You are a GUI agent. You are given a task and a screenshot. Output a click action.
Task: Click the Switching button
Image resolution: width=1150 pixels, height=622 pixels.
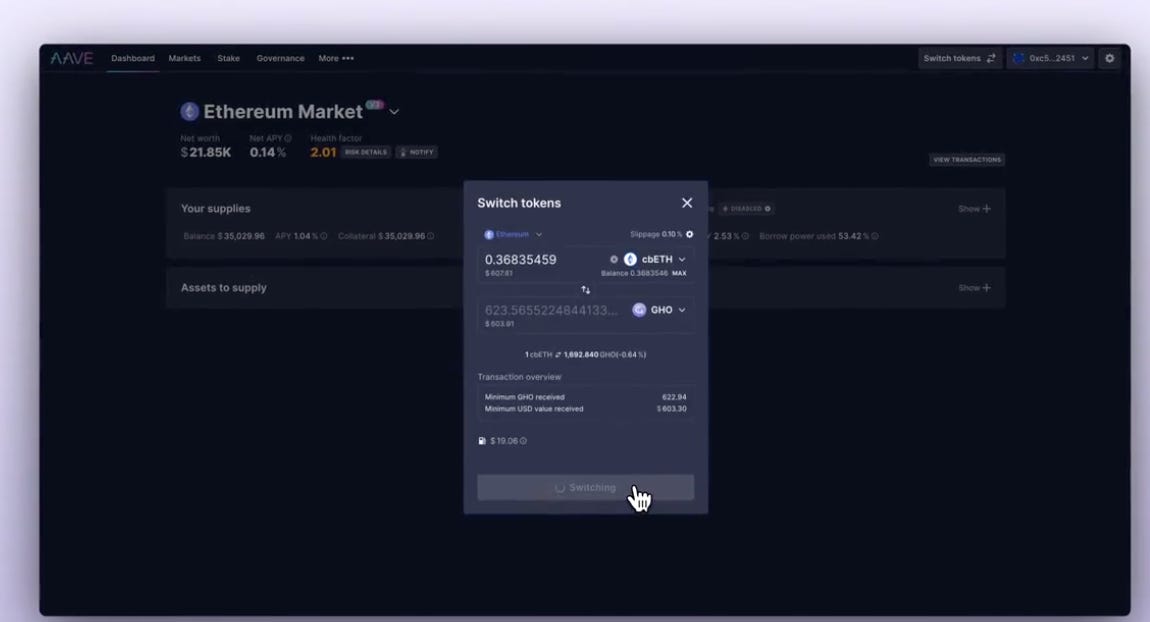tap(585, 488)
